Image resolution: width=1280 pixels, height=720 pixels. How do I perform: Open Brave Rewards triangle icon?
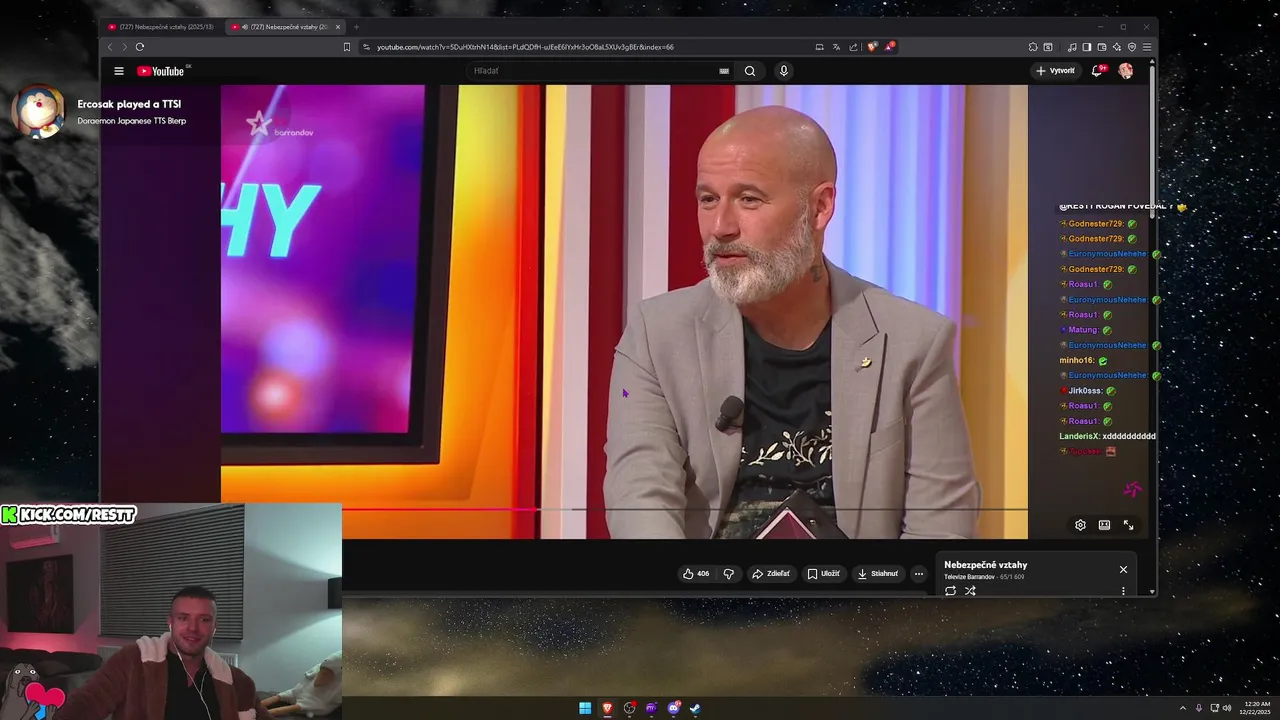tap(890, 47)
